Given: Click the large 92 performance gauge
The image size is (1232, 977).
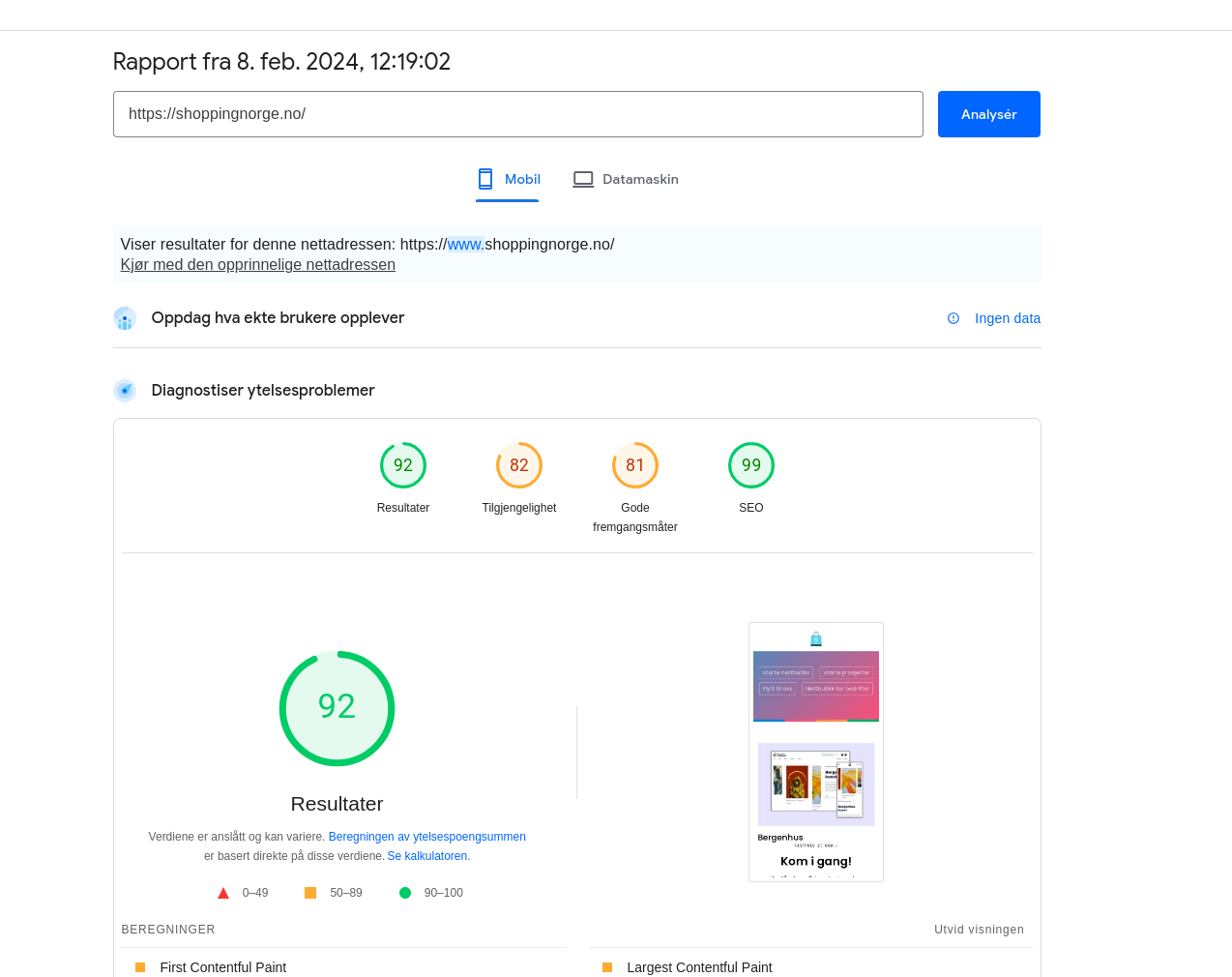Looking at the screenshot, I should 337,708.
